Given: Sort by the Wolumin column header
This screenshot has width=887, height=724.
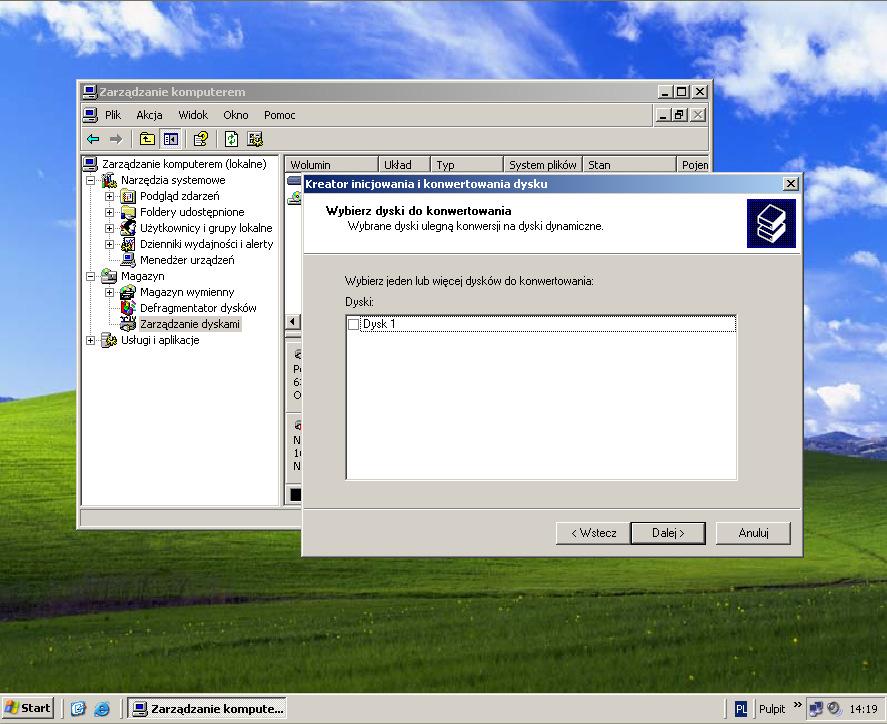Looking at the screenshot, I should click(331, 165).
